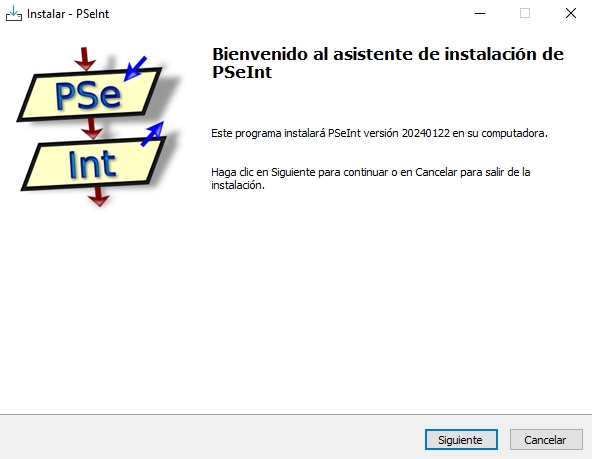Click the disabled maximize window button
Screen dimensions: 592x459
point(525,14)
